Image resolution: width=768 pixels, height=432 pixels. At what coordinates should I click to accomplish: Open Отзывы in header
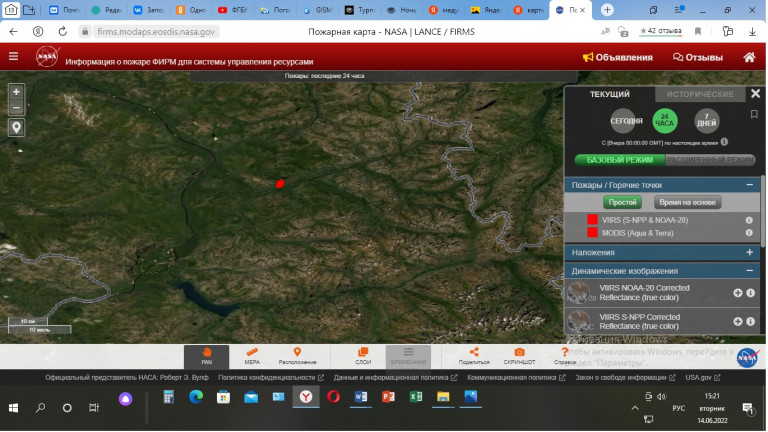[x=698, y=57]
